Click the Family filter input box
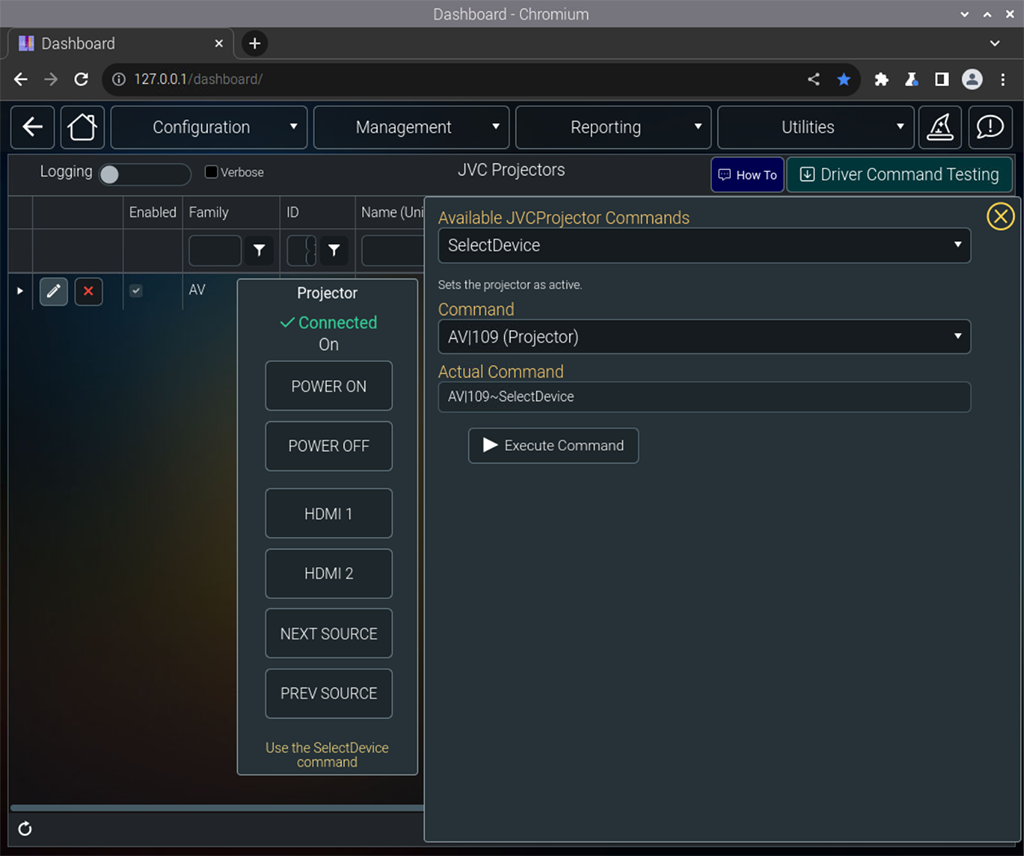 click(215, 250)
